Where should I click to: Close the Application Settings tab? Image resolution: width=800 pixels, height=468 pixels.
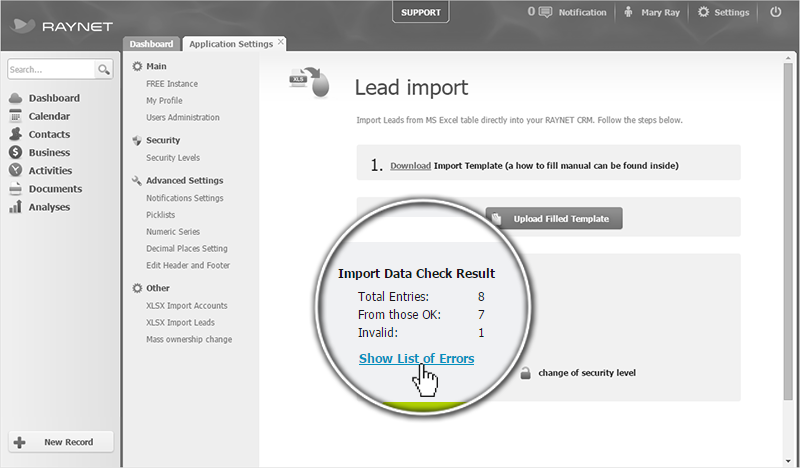281,42
